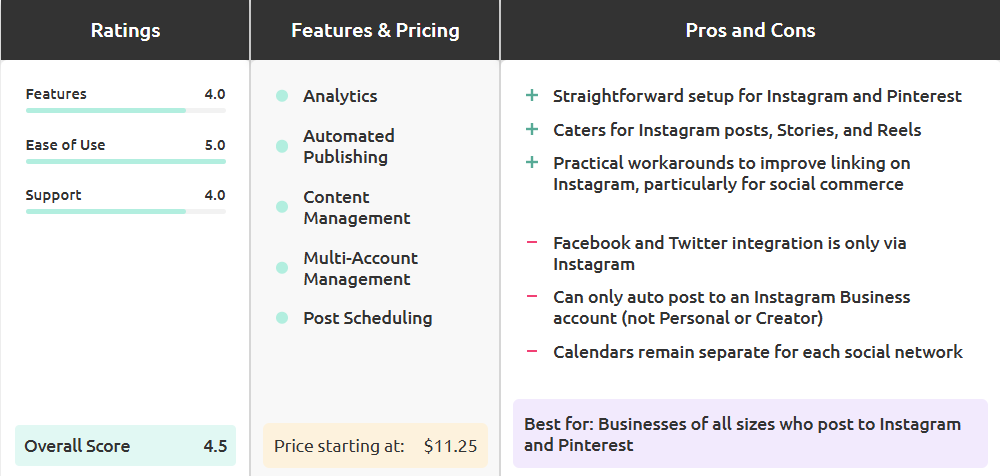1000x476 pixels.
Task: Select the Ratings column header
Action: click(x=125, y=30)
